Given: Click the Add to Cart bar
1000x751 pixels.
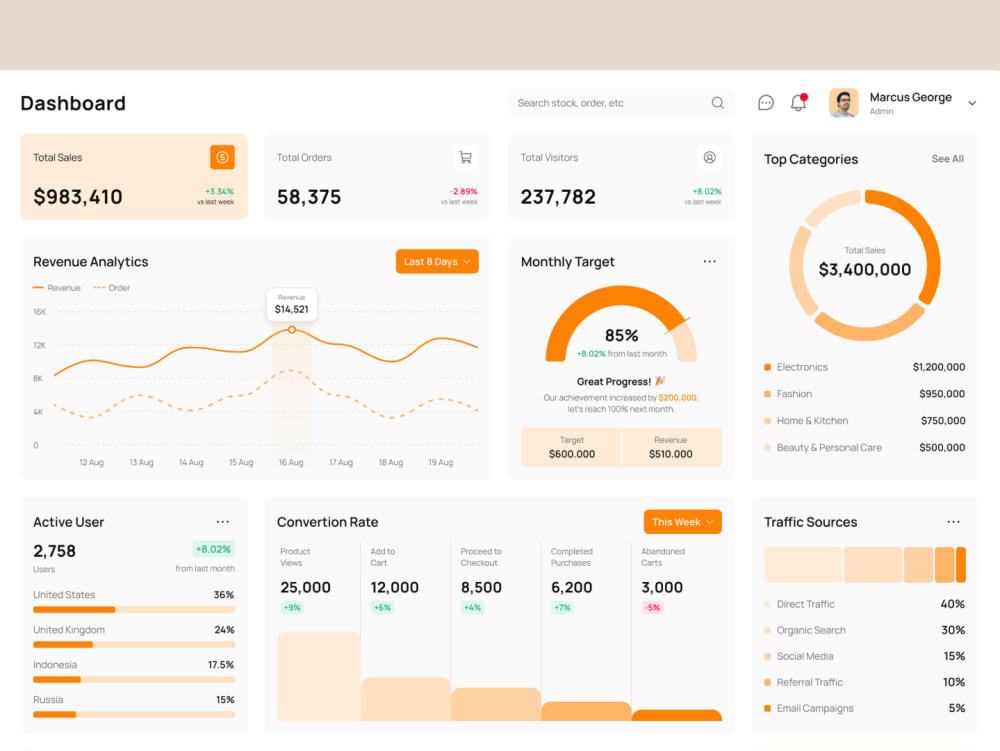Looking at the screenshot, I should tap(406, 699).
